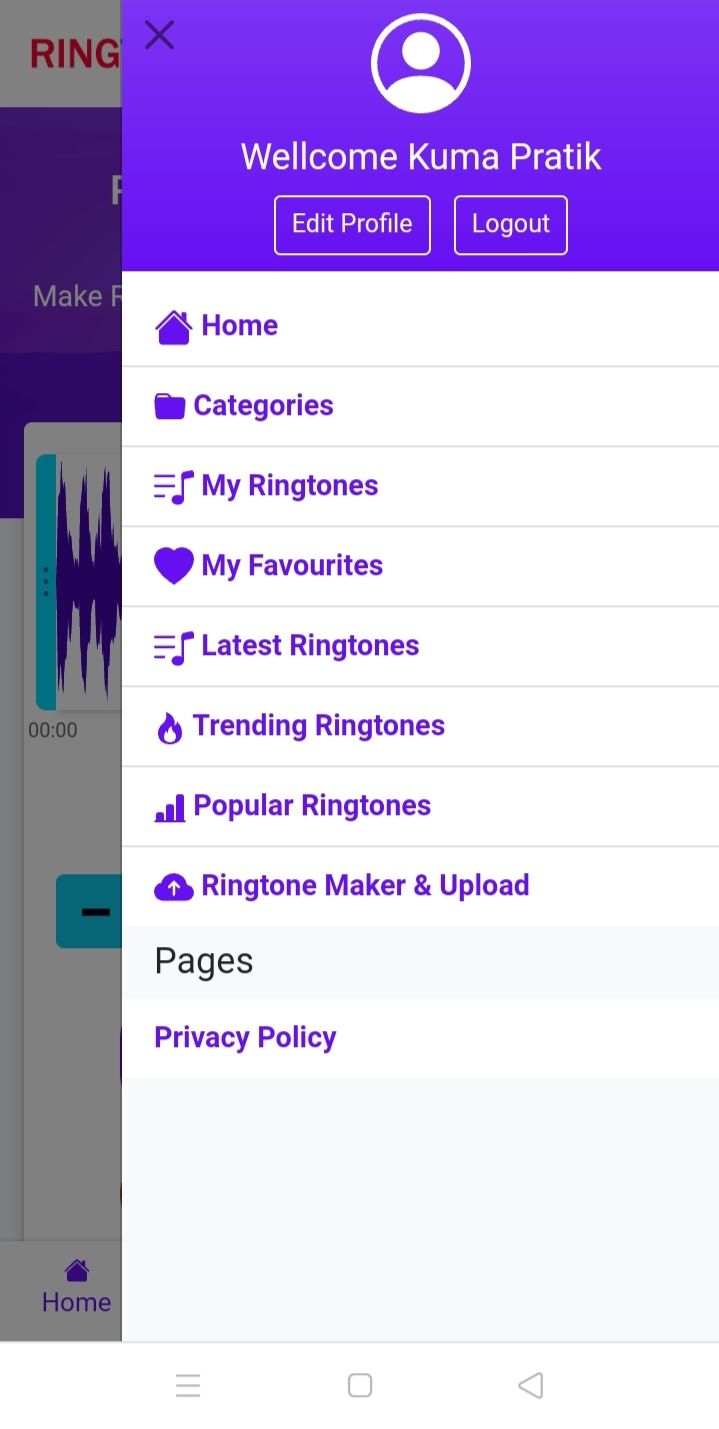This screenshot has height=1429, width=719.
Task: Tap the house icon beside Home
Action: point(173,327)
